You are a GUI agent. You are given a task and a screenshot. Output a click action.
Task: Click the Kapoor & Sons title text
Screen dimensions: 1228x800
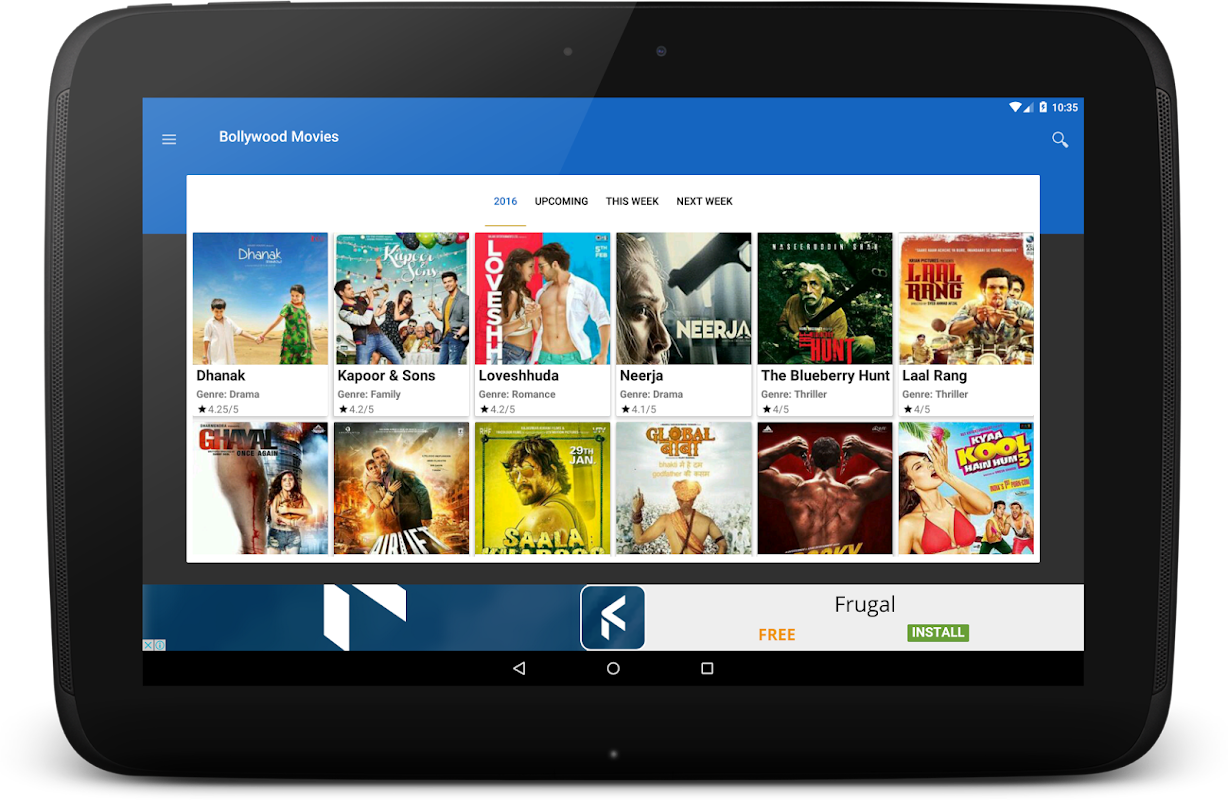pyautogui.click(x=386, y=376)
